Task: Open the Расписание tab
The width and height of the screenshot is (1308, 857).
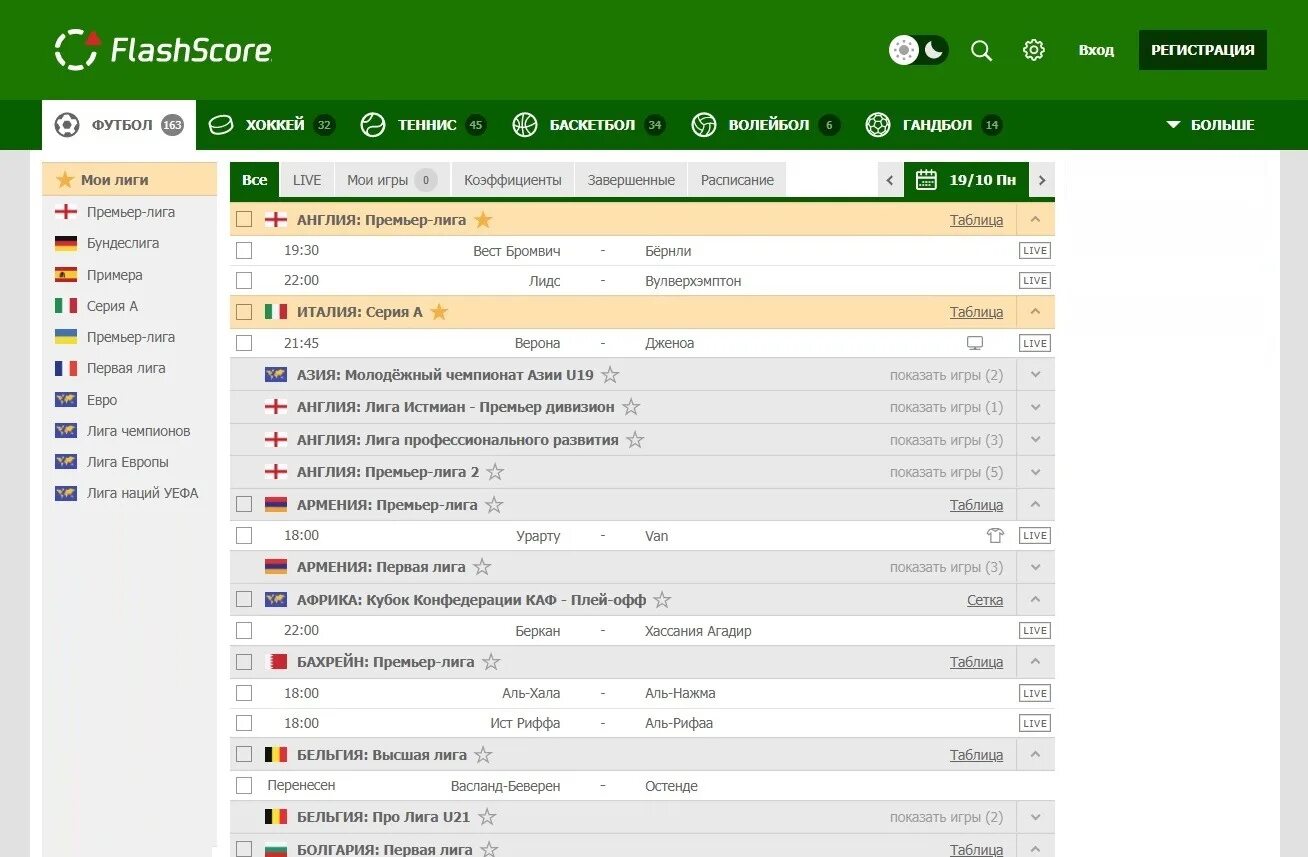Action: (x=737, y=180)
